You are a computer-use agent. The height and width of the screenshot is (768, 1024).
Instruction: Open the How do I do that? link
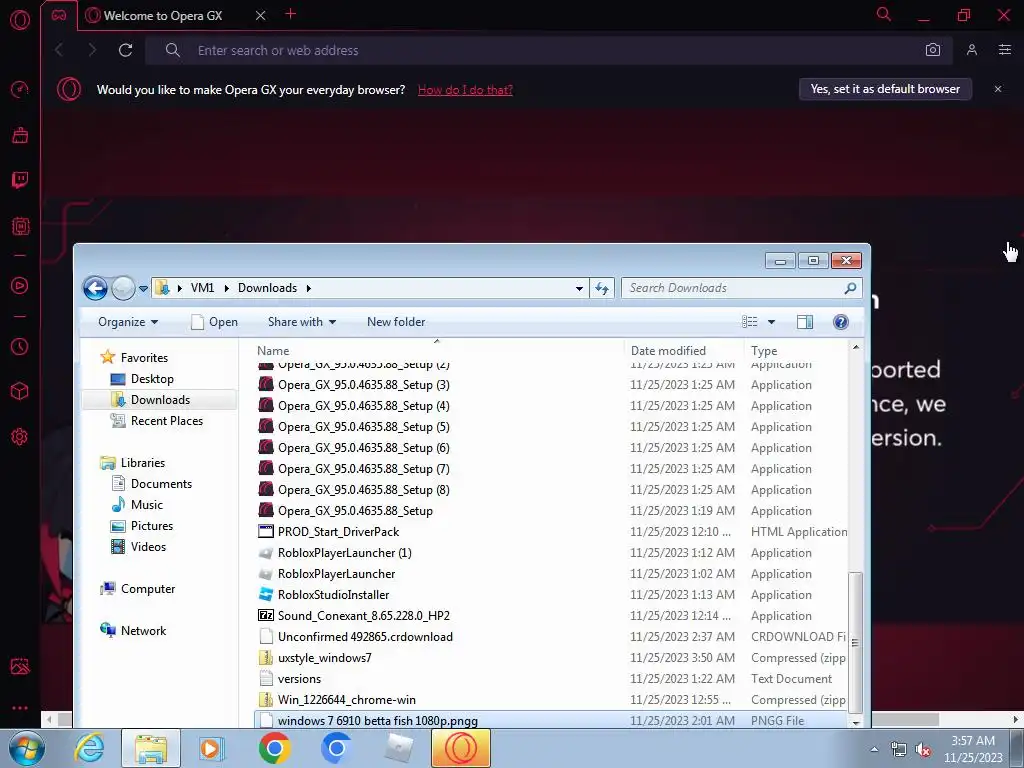pos(465,89)
